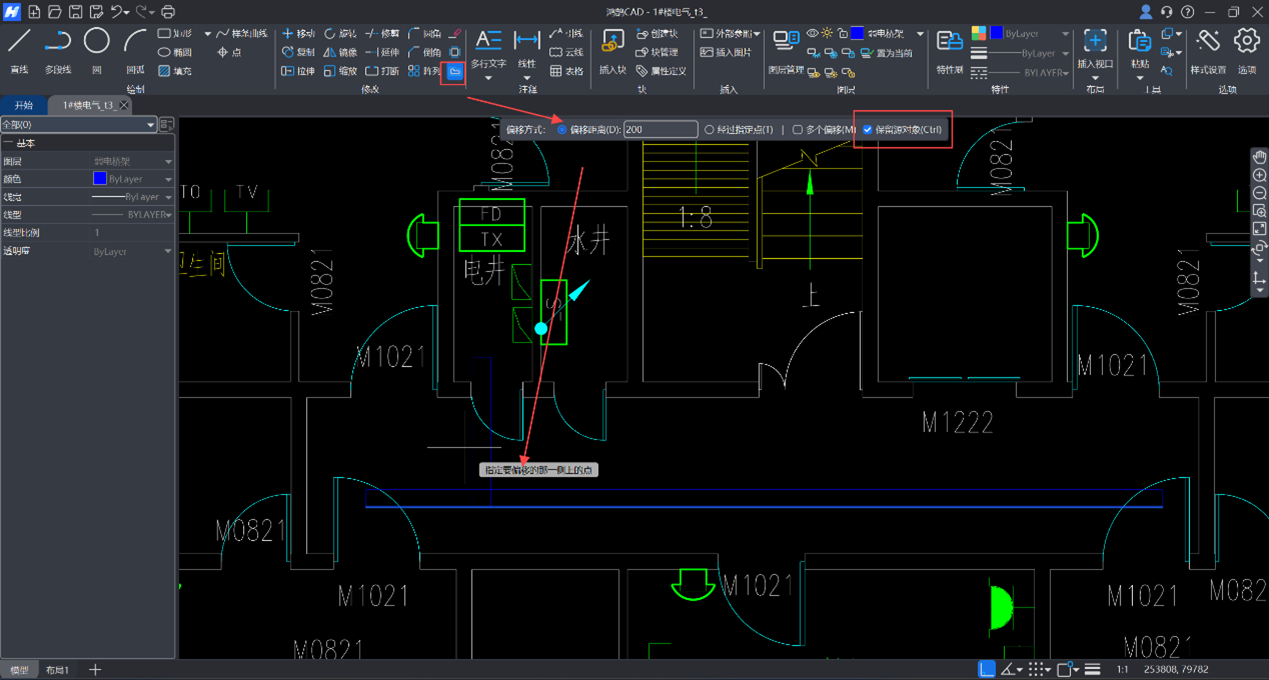
Task: Click the highlighted offset tool icon
Action: pyautogui.click(x=454, y=72)
